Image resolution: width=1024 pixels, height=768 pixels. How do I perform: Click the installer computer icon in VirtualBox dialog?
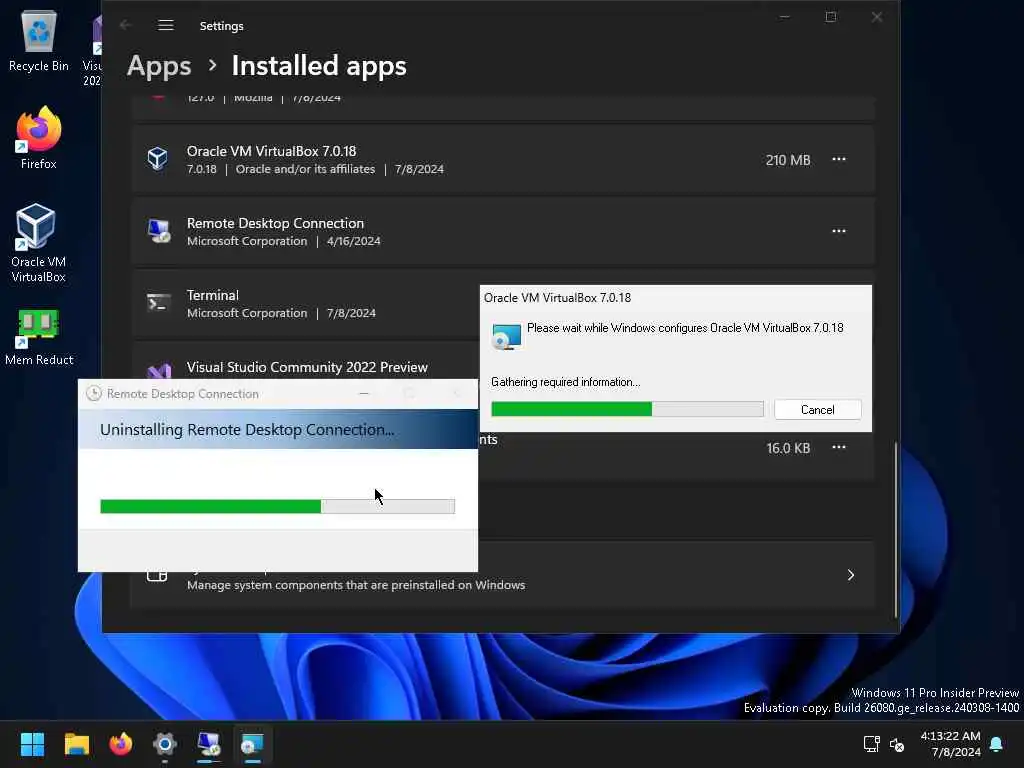coord(507,336)
